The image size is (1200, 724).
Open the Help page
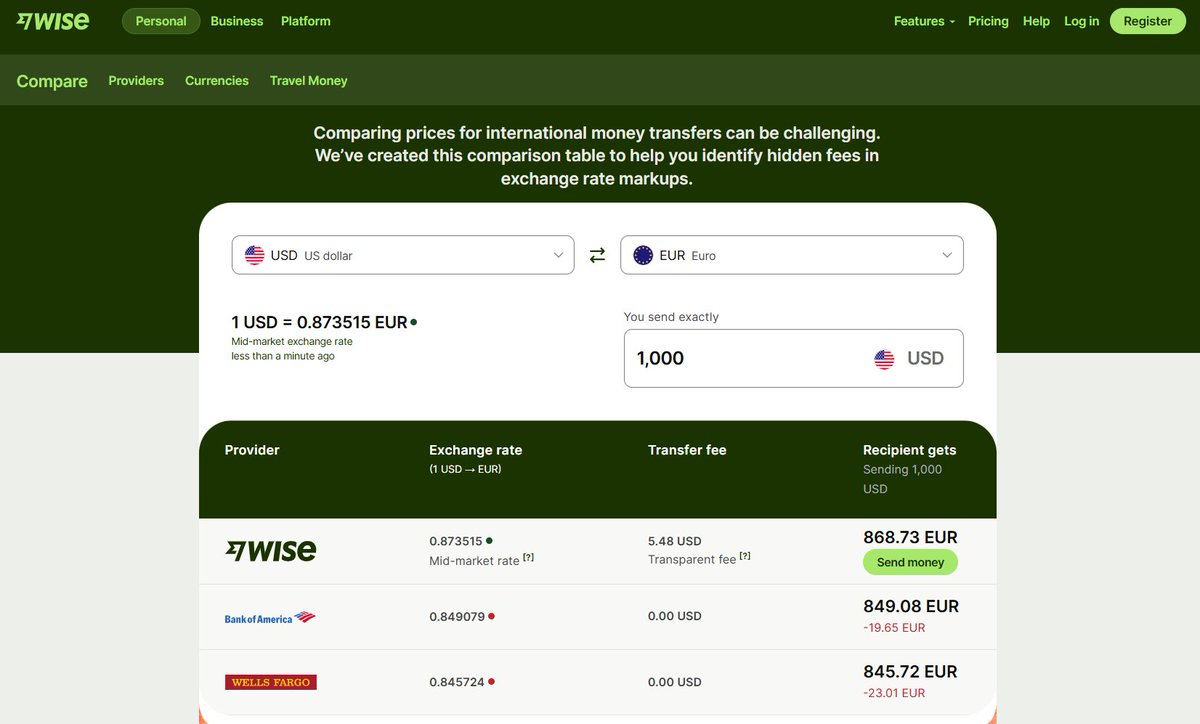click(x=1036, y=21)
